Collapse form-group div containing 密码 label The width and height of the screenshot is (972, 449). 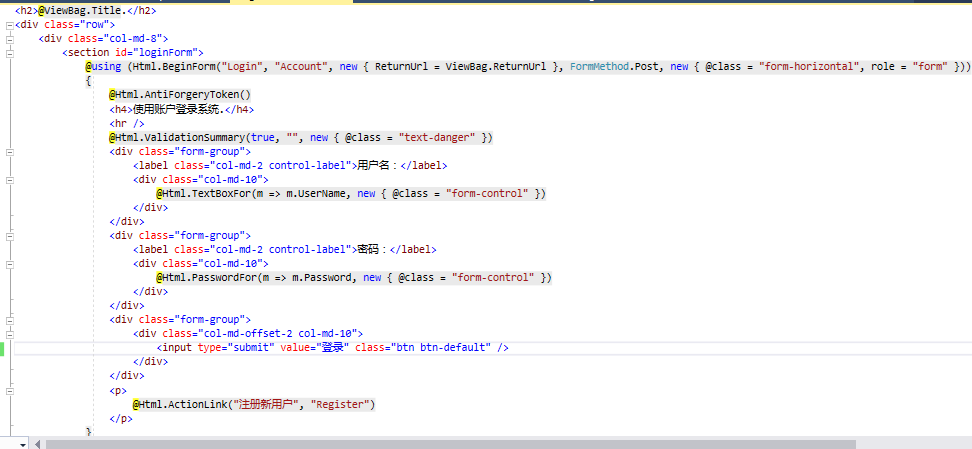coord(9,236)
